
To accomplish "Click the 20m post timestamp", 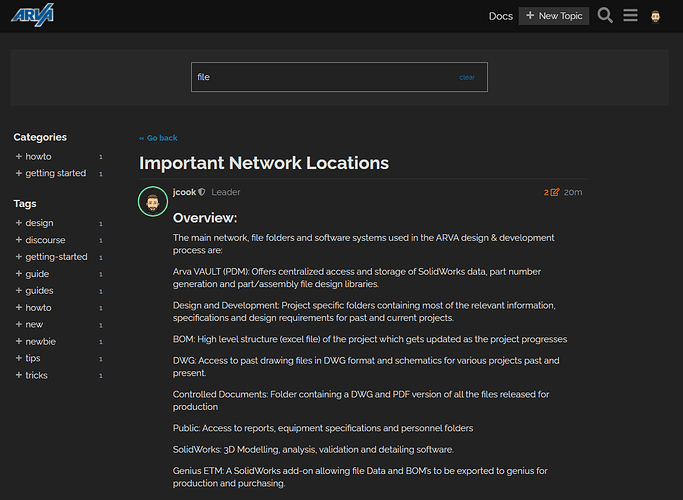I will click(x=573, y=192).
